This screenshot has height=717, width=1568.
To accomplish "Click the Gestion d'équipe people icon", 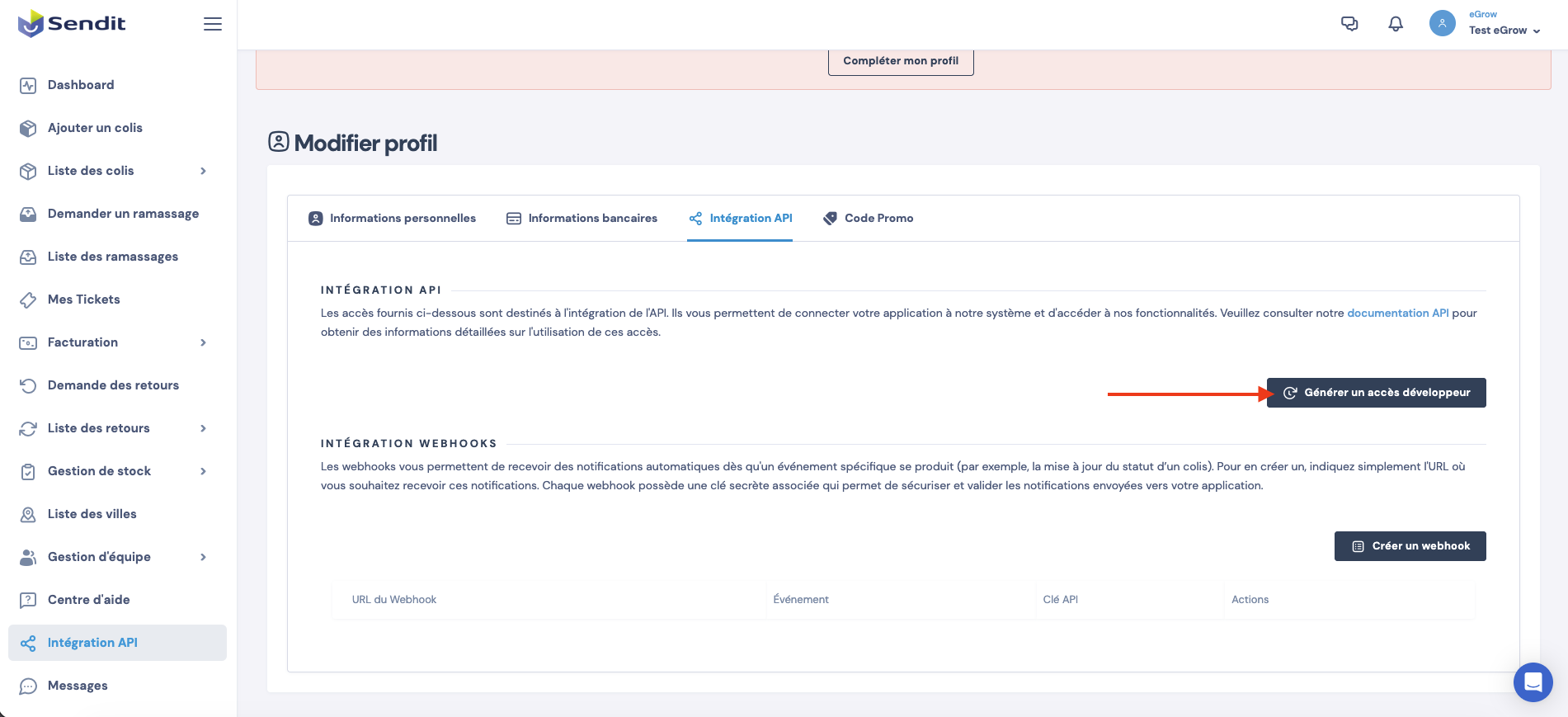I will pos(28,557).
